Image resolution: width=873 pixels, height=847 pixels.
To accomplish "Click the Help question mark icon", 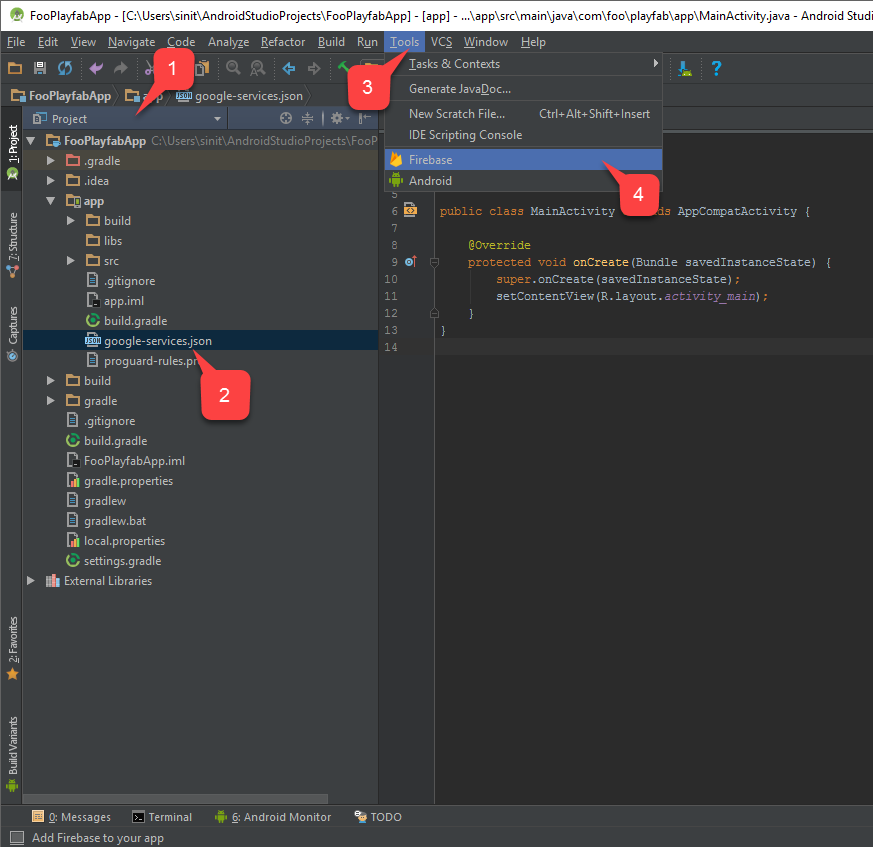I will pos(716,68).
